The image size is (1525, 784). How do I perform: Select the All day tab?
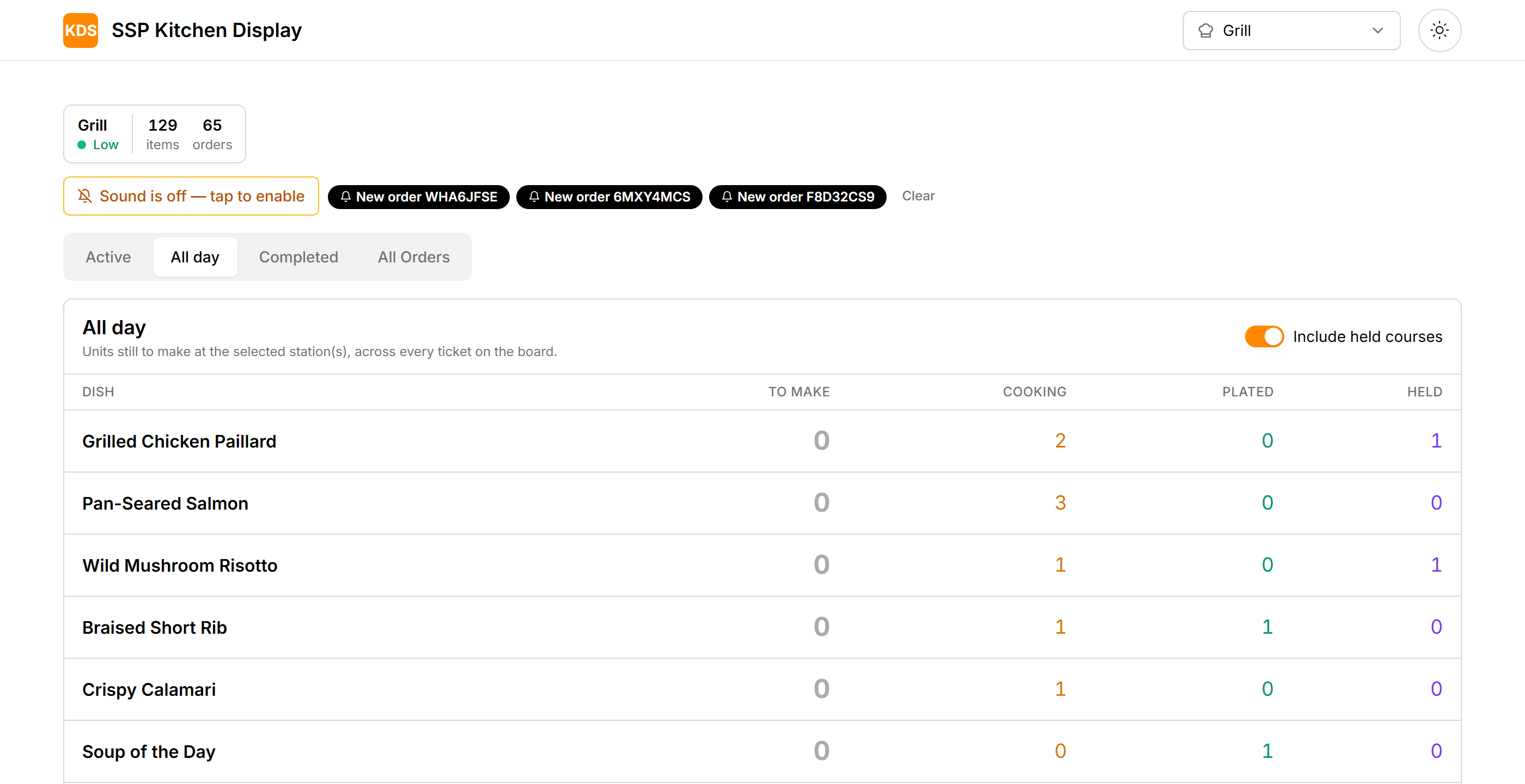pyautogui.click(x=195, y=257)
